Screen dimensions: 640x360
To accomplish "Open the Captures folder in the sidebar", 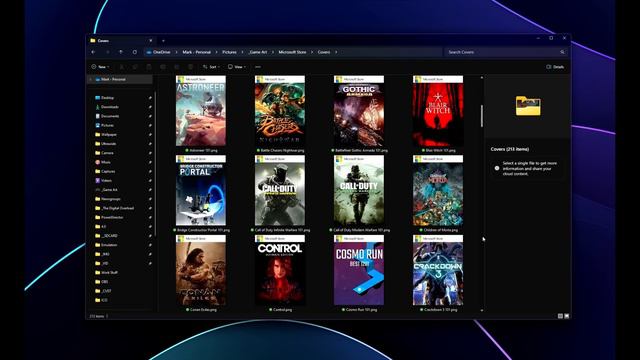I will [108, 171].
